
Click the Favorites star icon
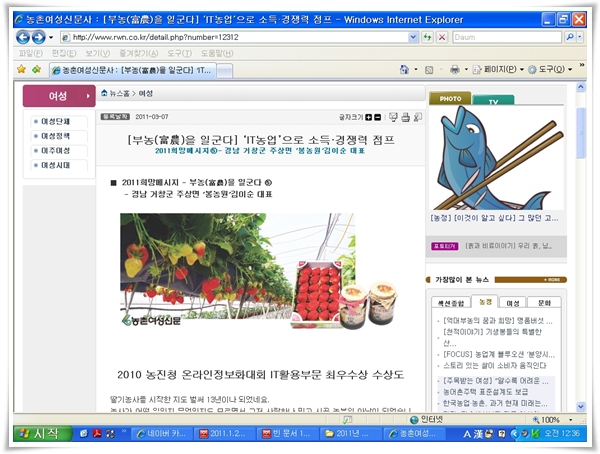point(21,69)
